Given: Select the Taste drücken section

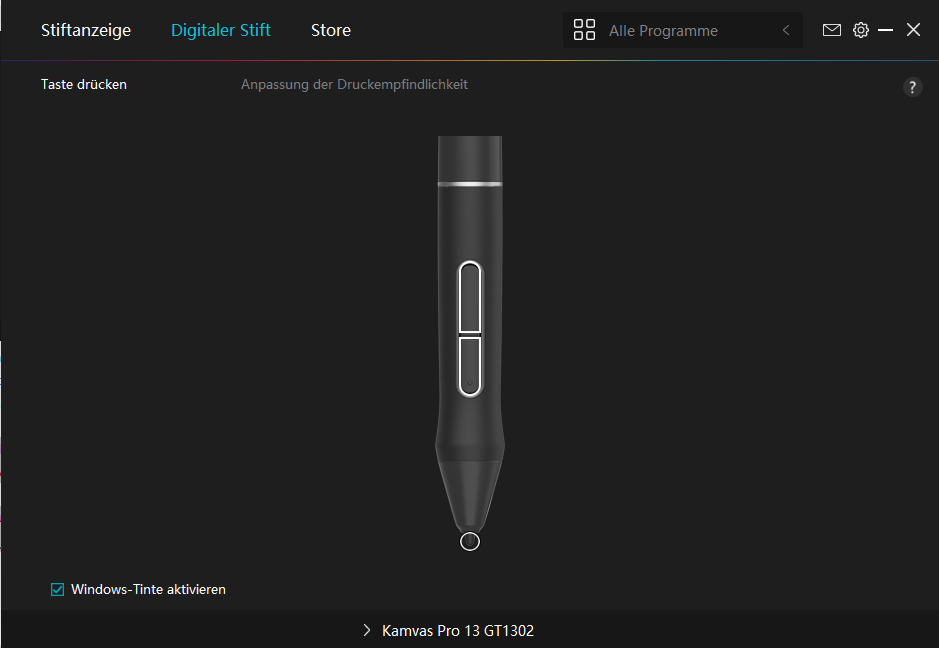Looking at the screenshot, I should [84, 84].
